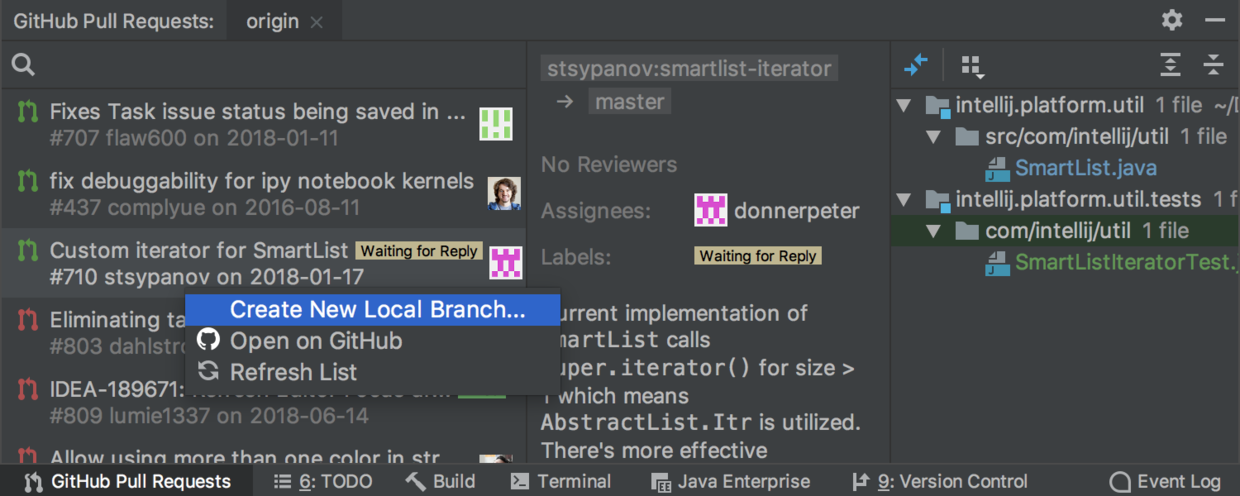Select pull request #809 by lumie1337
1240x496 pixels.
(x=263, y=402)
